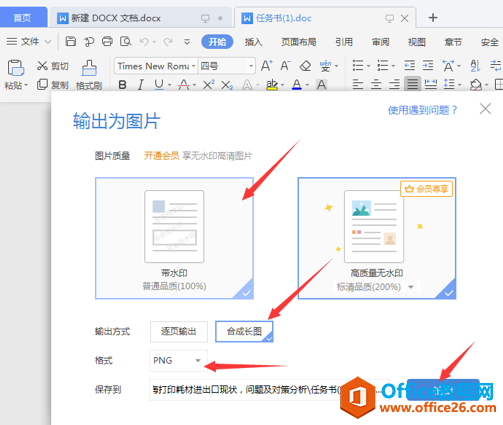Switch to the 引用 ribbon tab
This screenshot has width=503, height=425.
pos(344,42)
